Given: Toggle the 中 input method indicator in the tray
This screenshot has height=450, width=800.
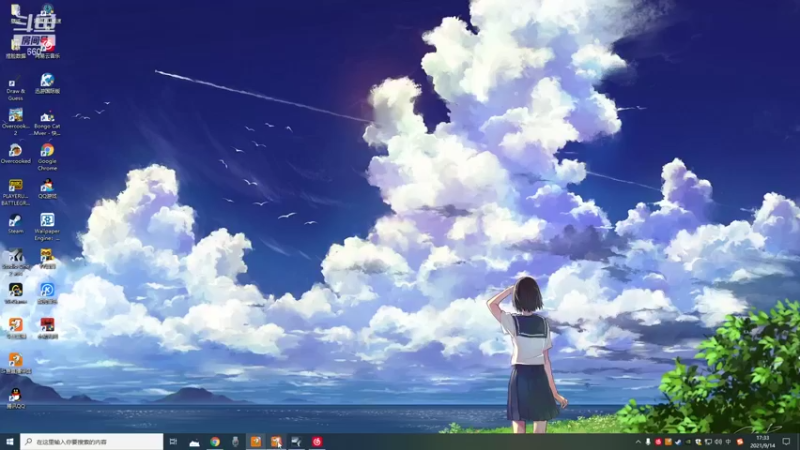Looking at the screenshot, I should click(729, 442).
